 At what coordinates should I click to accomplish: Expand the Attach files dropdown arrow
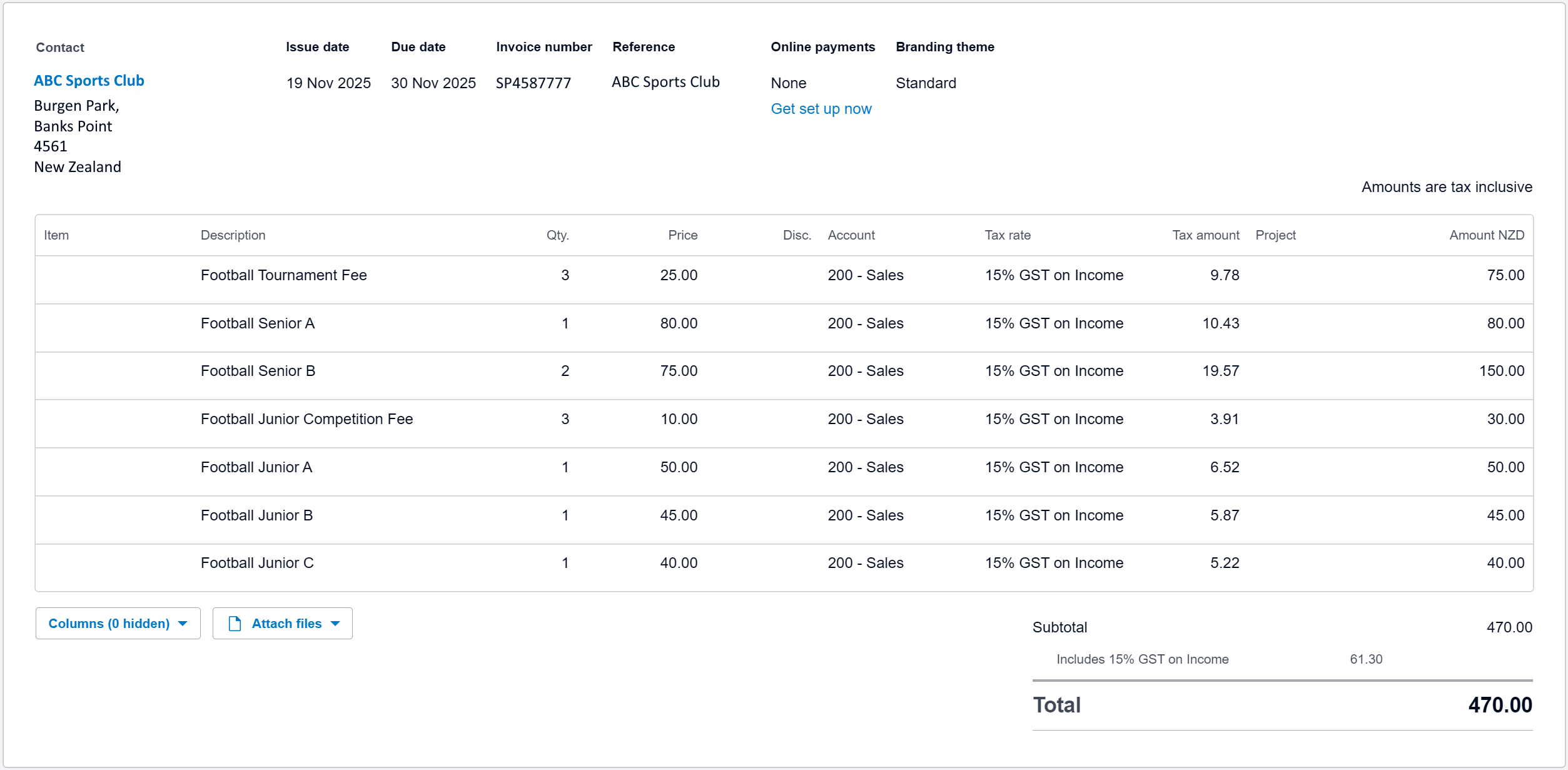pos(335,624)
